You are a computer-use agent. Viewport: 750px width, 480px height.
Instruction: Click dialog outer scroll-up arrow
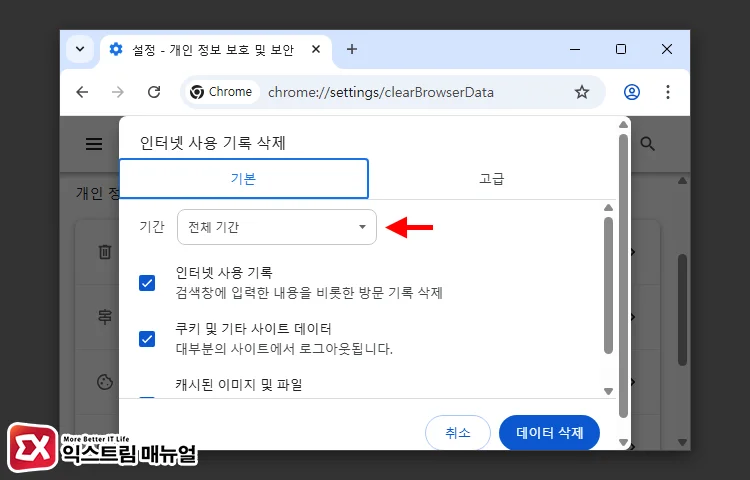point(623,124)
